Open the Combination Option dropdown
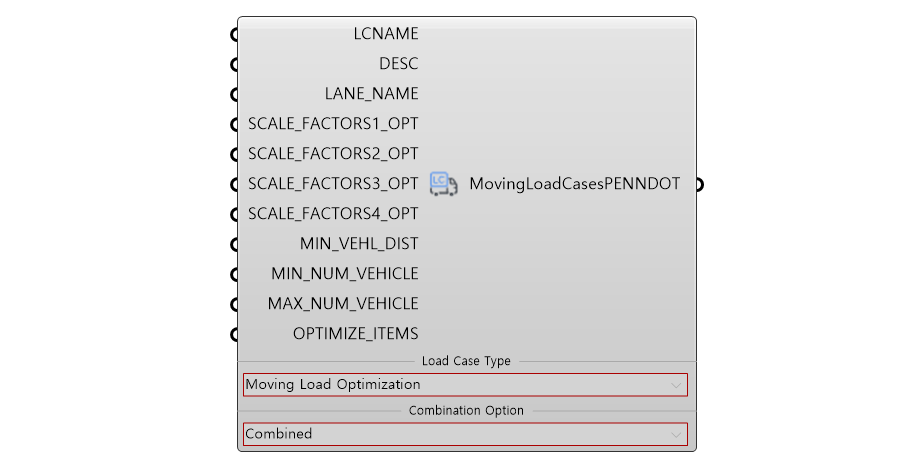Viewport: 921px width, 466px height. coord(465,434)
